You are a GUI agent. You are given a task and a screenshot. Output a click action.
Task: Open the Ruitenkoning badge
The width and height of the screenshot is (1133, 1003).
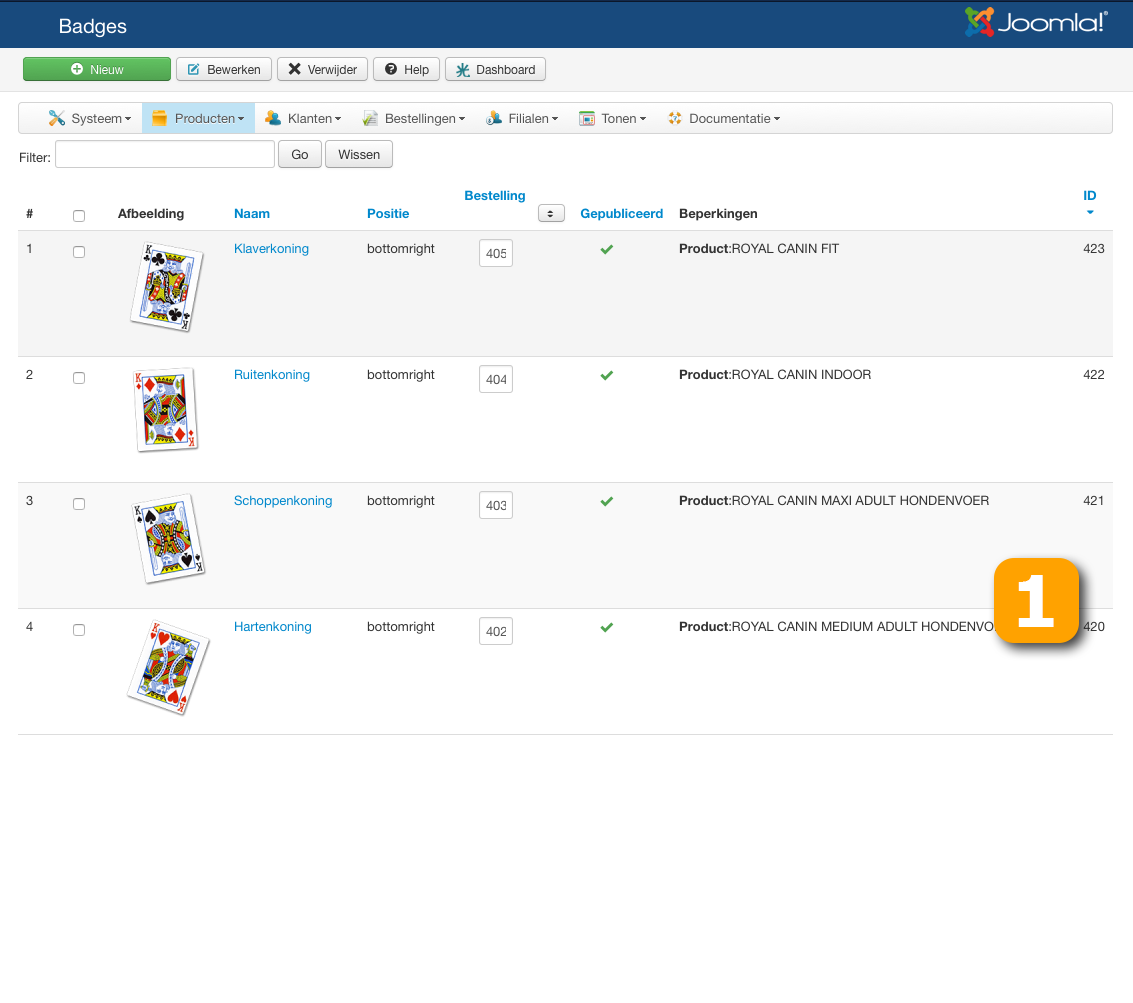pyautogui.click(x=272, y=374)
